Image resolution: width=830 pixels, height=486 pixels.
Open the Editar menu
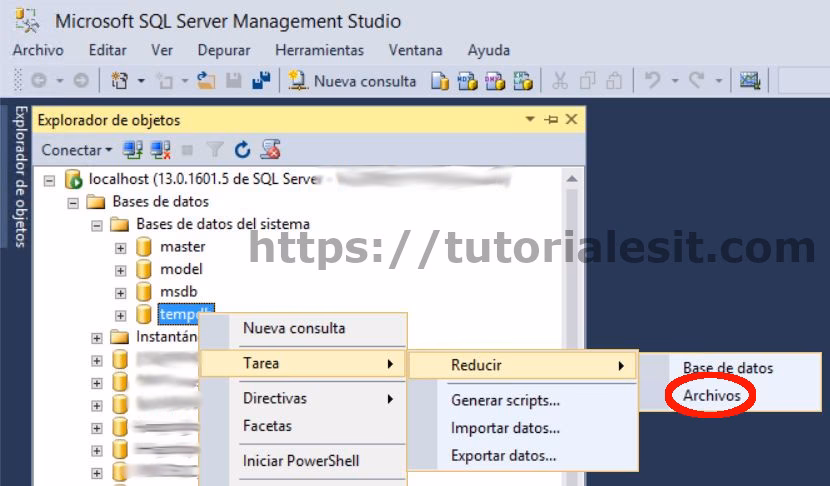click(107, 50)
